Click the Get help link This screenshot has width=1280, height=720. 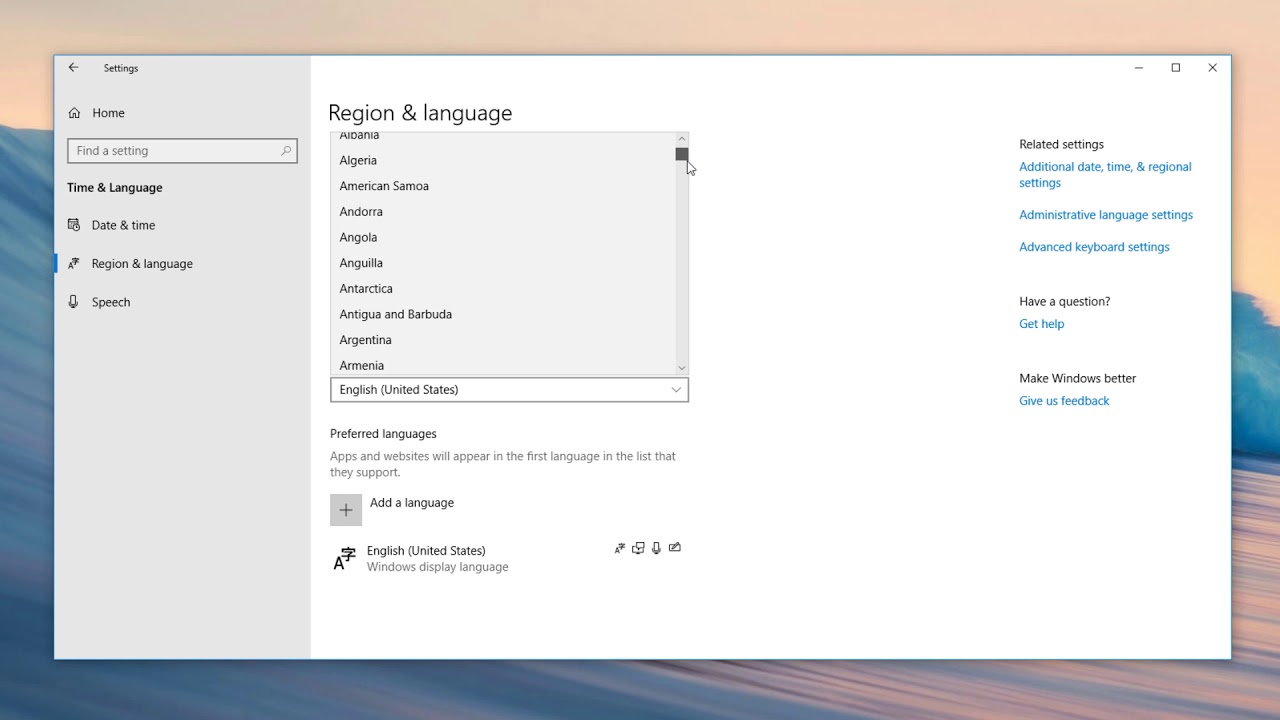pyautogui.click(x=1041, y=324)
